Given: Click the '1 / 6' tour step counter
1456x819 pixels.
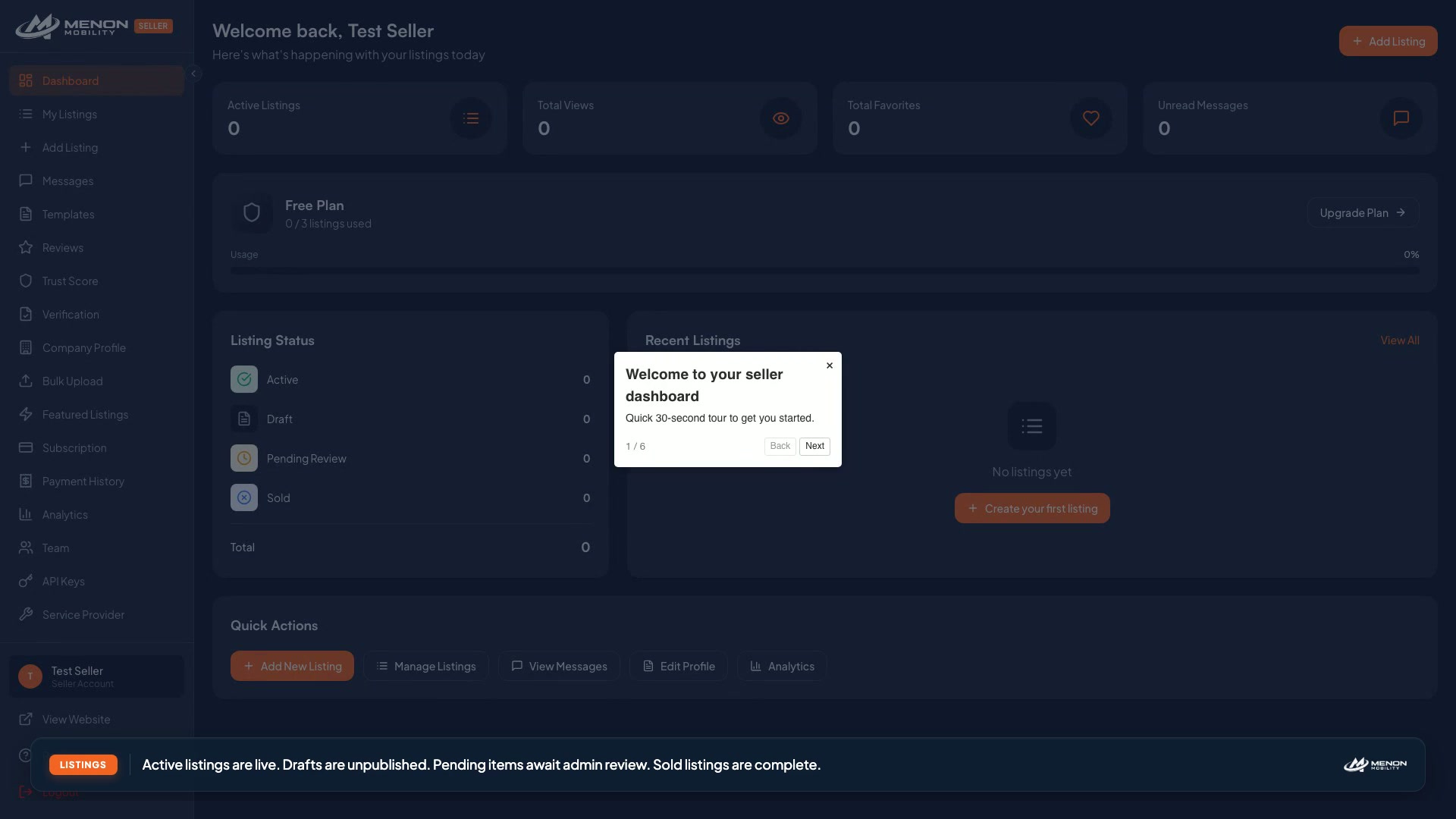Looking at the screenshot, I should coord(635,447).
